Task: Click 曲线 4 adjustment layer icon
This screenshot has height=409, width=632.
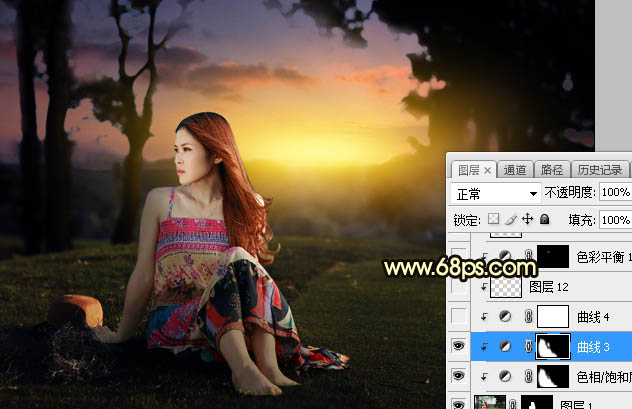Action: coord(505,316)
